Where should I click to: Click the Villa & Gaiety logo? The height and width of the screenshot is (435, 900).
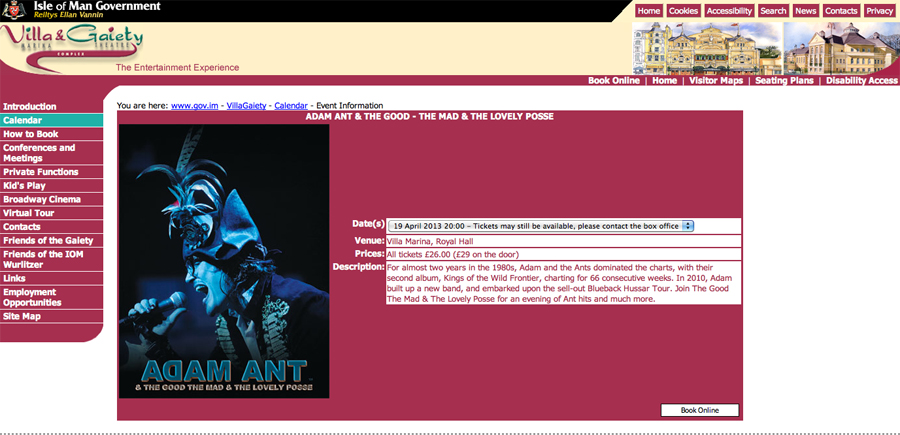pyautogui.click(x=73, y=44)
